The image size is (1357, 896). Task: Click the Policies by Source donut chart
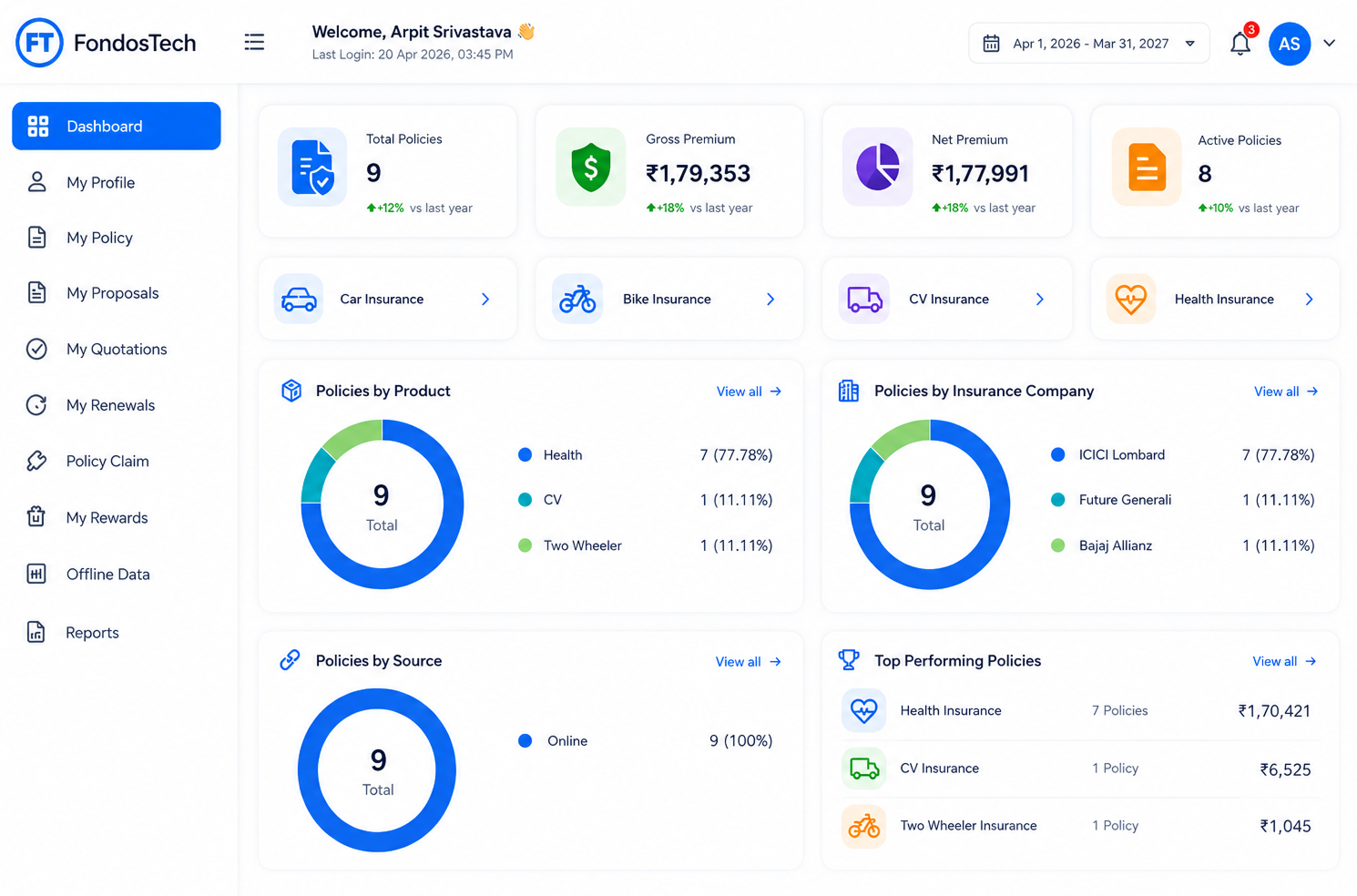[x=377, y=770]
